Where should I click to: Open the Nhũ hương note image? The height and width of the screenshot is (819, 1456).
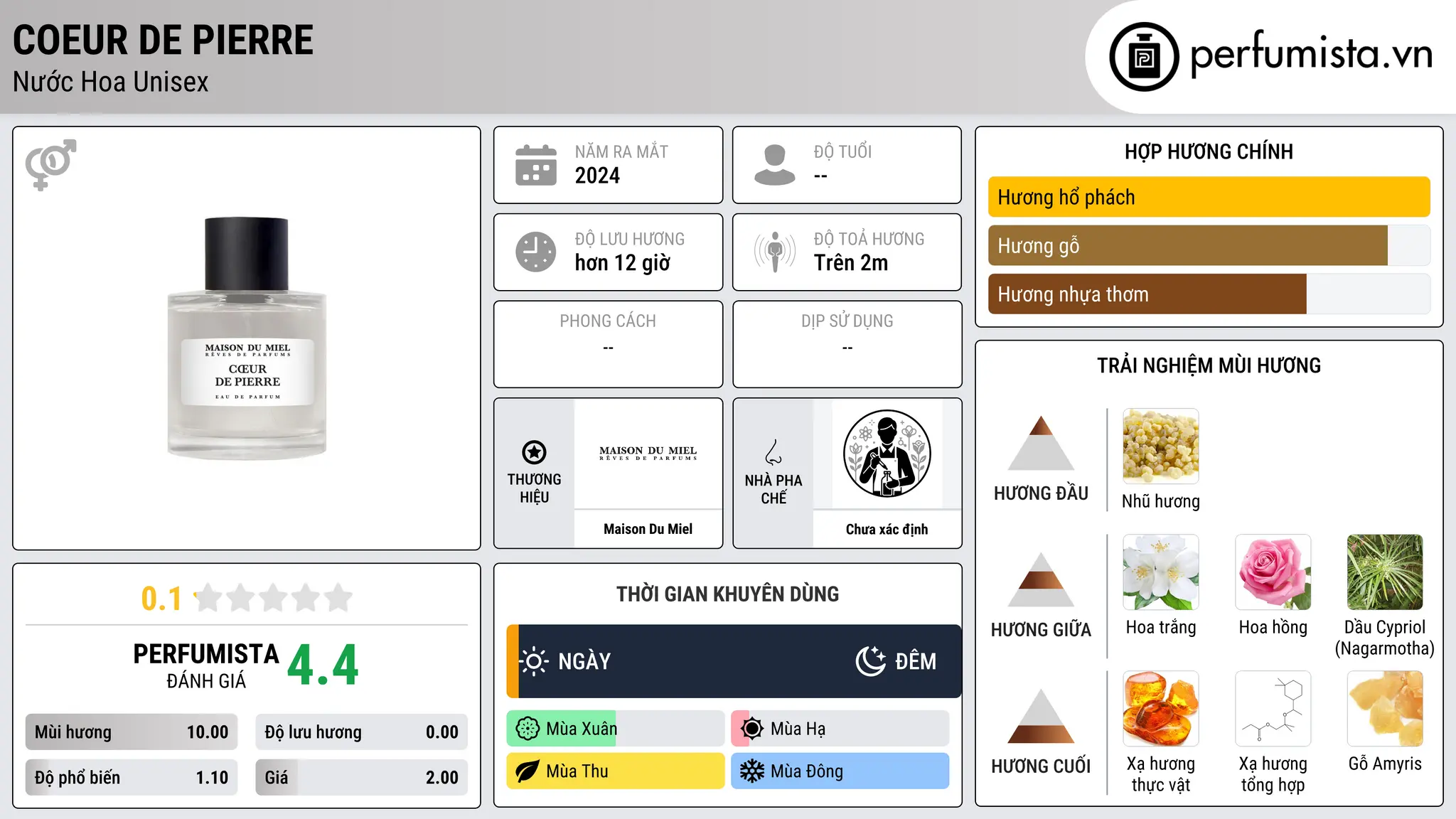1160,446
